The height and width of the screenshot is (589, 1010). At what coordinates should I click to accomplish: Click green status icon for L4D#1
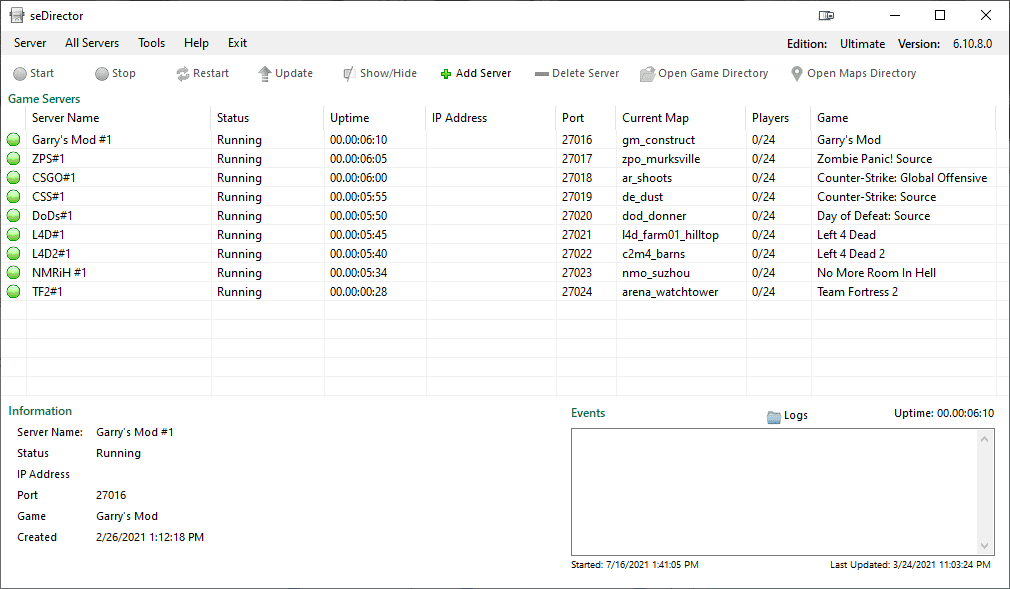click(14, 235)
